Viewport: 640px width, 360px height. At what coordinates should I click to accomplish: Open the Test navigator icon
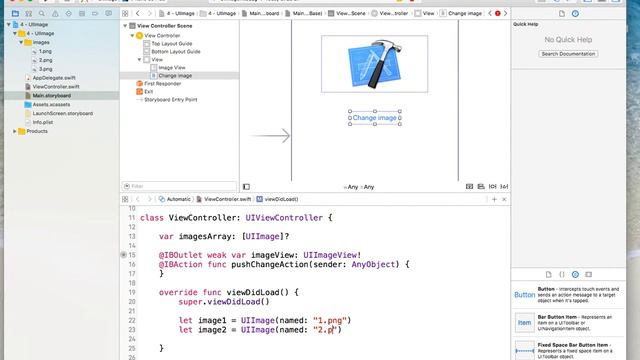point(68,13)
